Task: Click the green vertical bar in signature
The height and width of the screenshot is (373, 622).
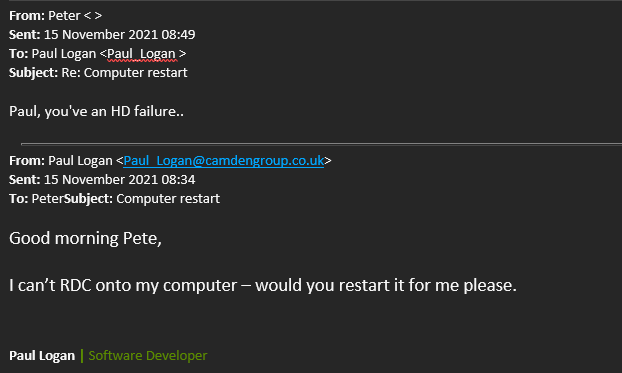Action: (x=82, y=356)
